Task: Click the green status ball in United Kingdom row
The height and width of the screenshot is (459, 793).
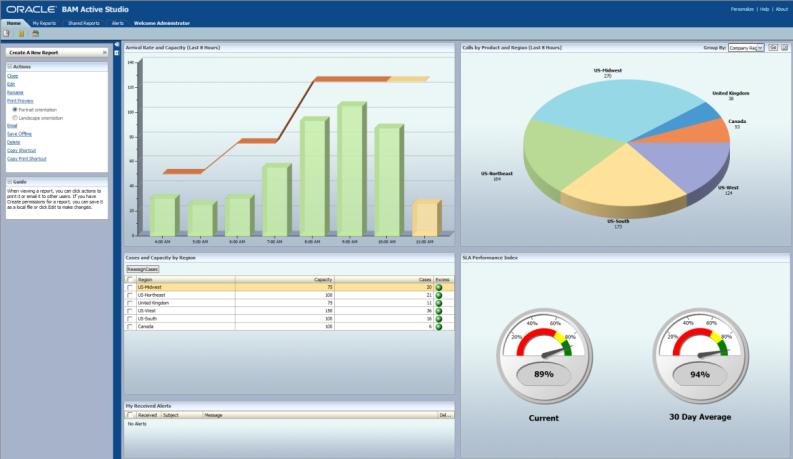Action: point(438,303)
